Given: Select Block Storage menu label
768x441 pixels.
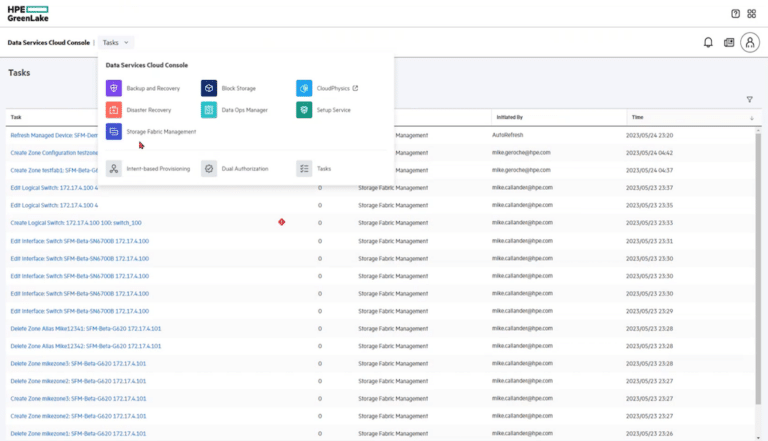Looking at the screenshot, I should (239, 88).
